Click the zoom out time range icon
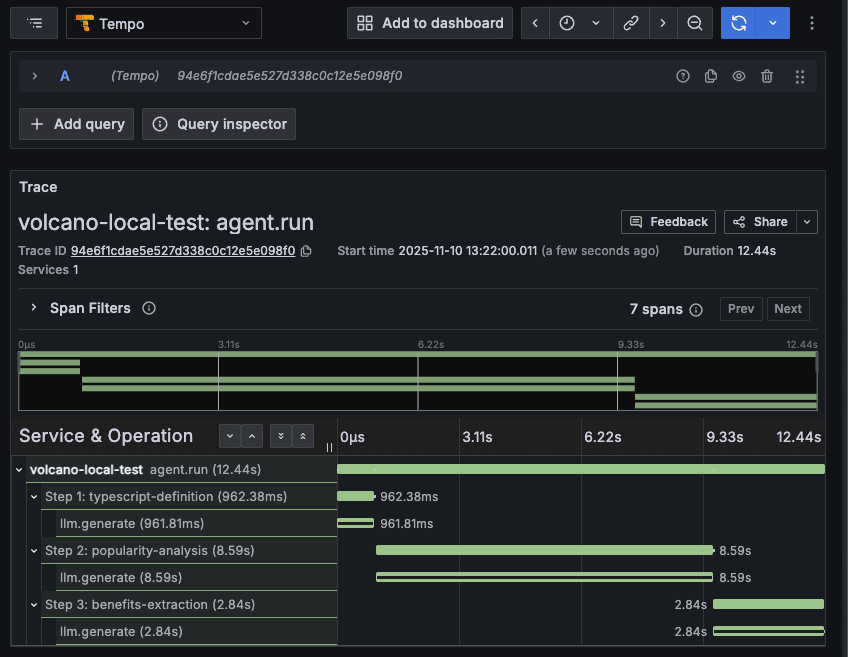848x657 pixels. tap(694, 23)
